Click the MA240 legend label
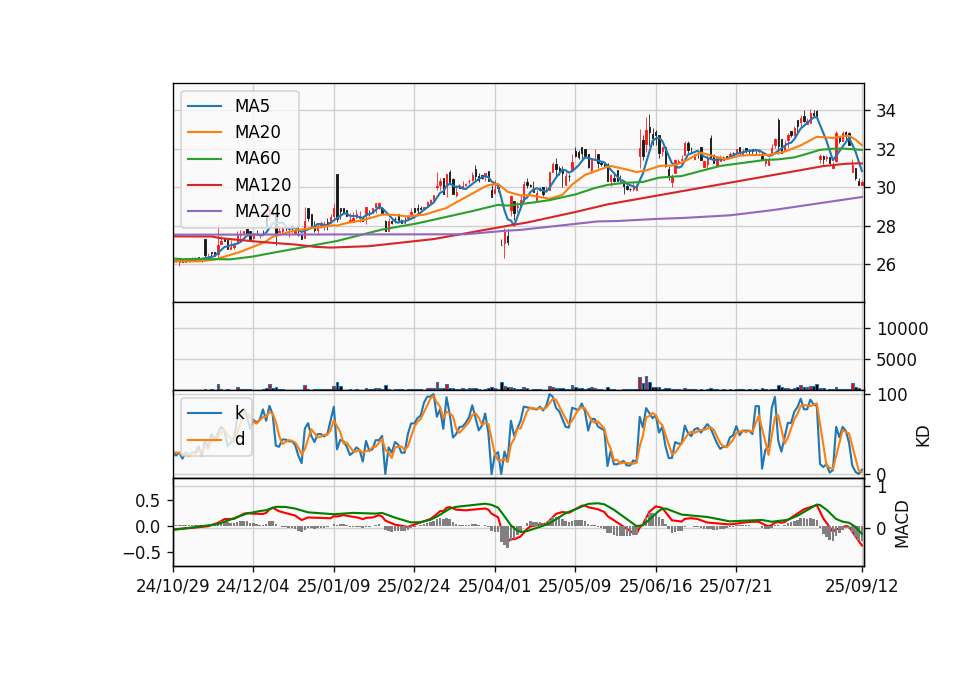960x690 pixels. pyautogui.click(x=263, y=211)
